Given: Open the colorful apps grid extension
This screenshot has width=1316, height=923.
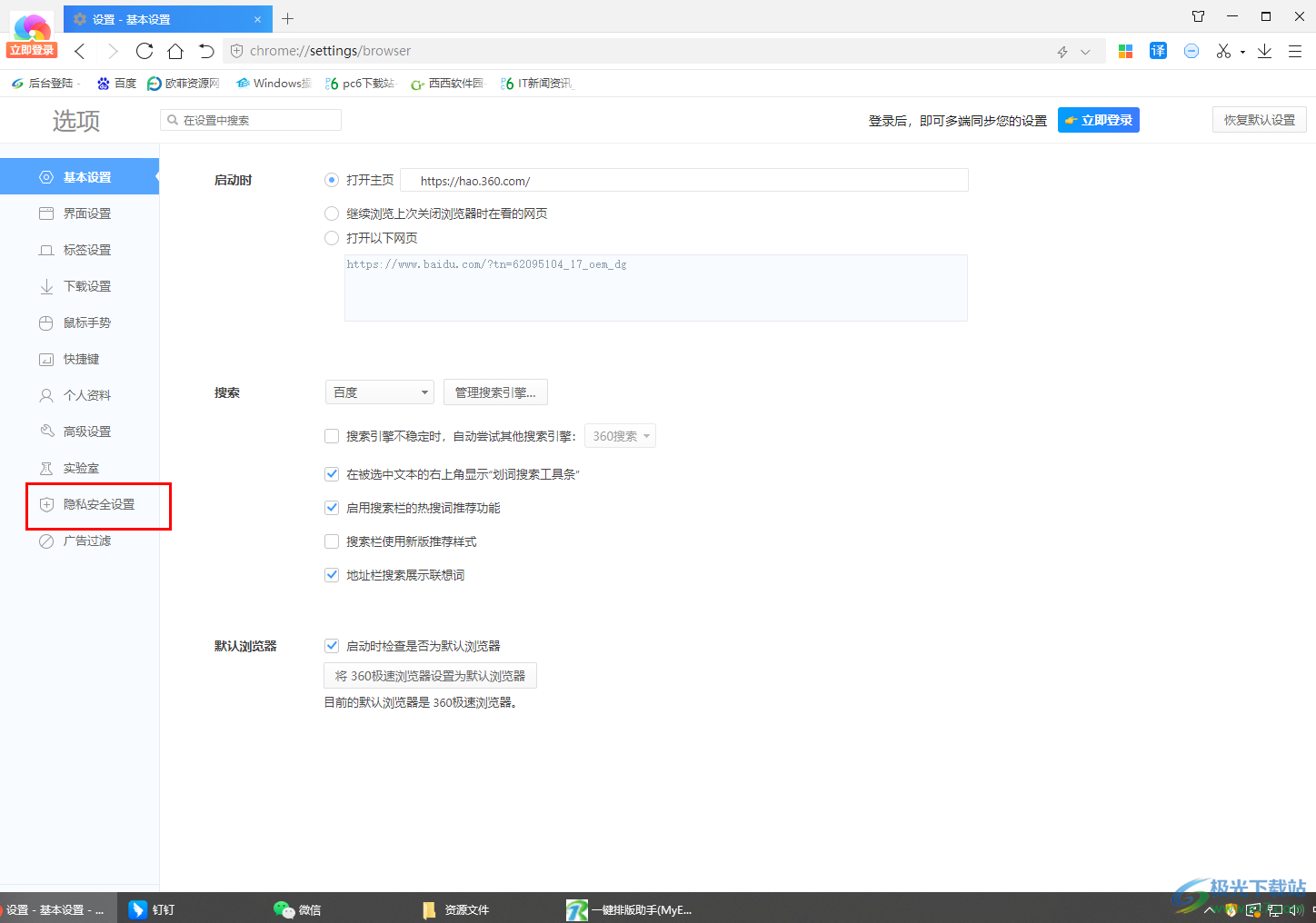Looking at the screenshot, I should pyautogui.click(x=1125, y=51).
